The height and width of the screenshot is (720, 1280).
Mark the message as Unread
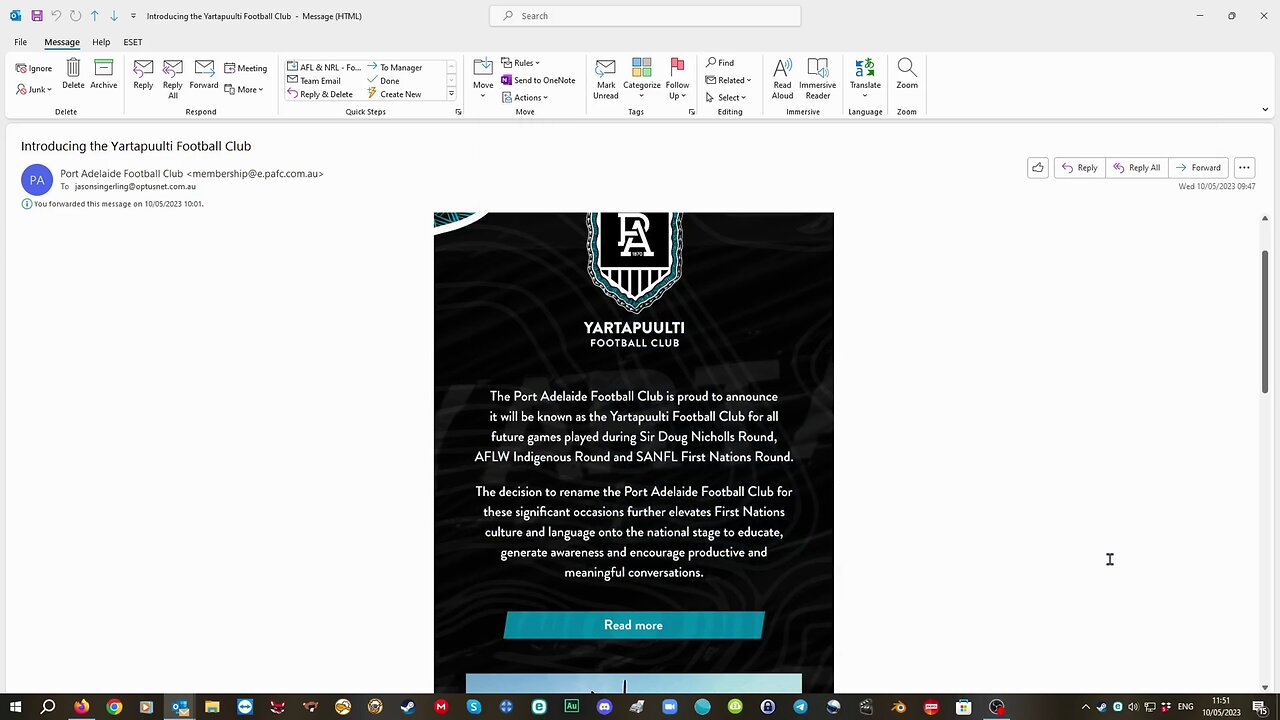tap(606, 78)
